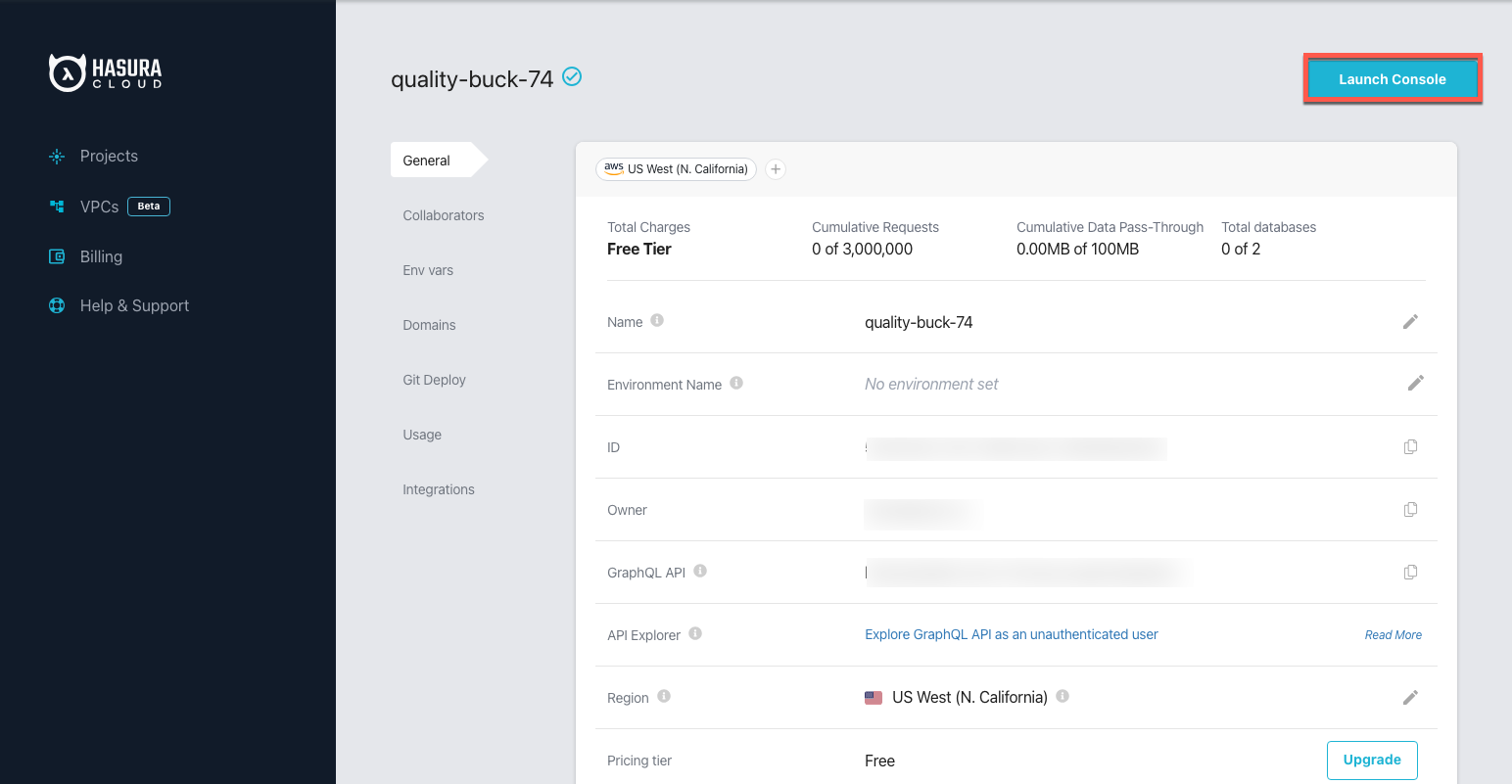
Task: Copy the GraphQL API URL
Action: [x=1410, y=573]
